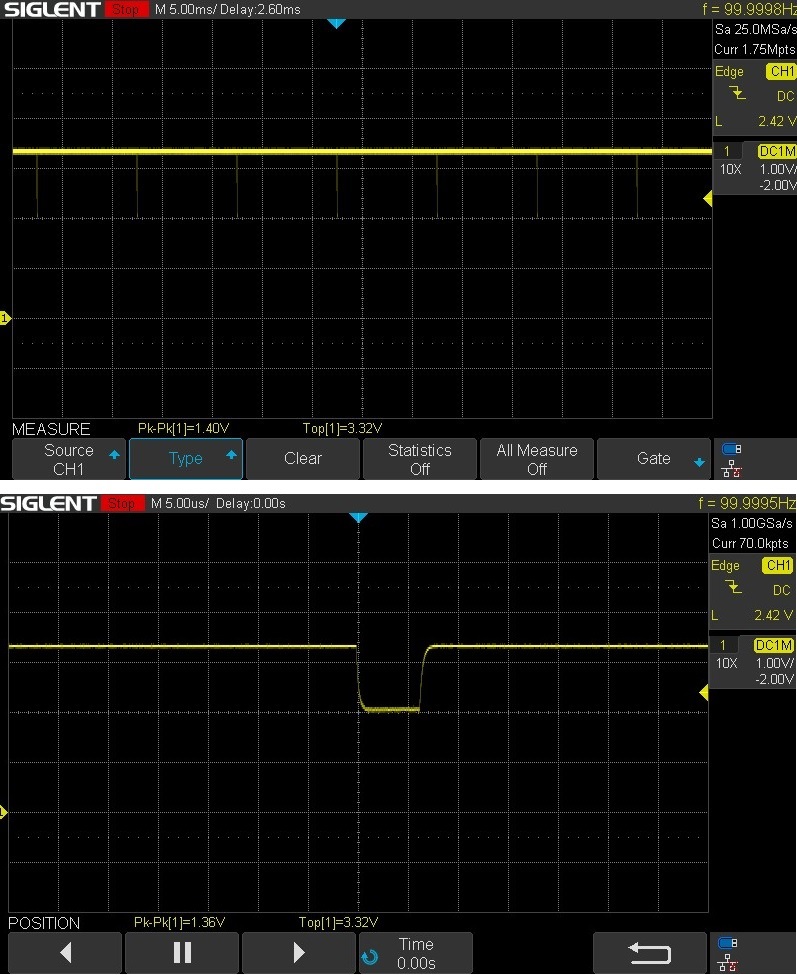The width and height of the screenshot is (797, 975).
Task: Click the rewind left arrow button
Action: pos(65,953)
